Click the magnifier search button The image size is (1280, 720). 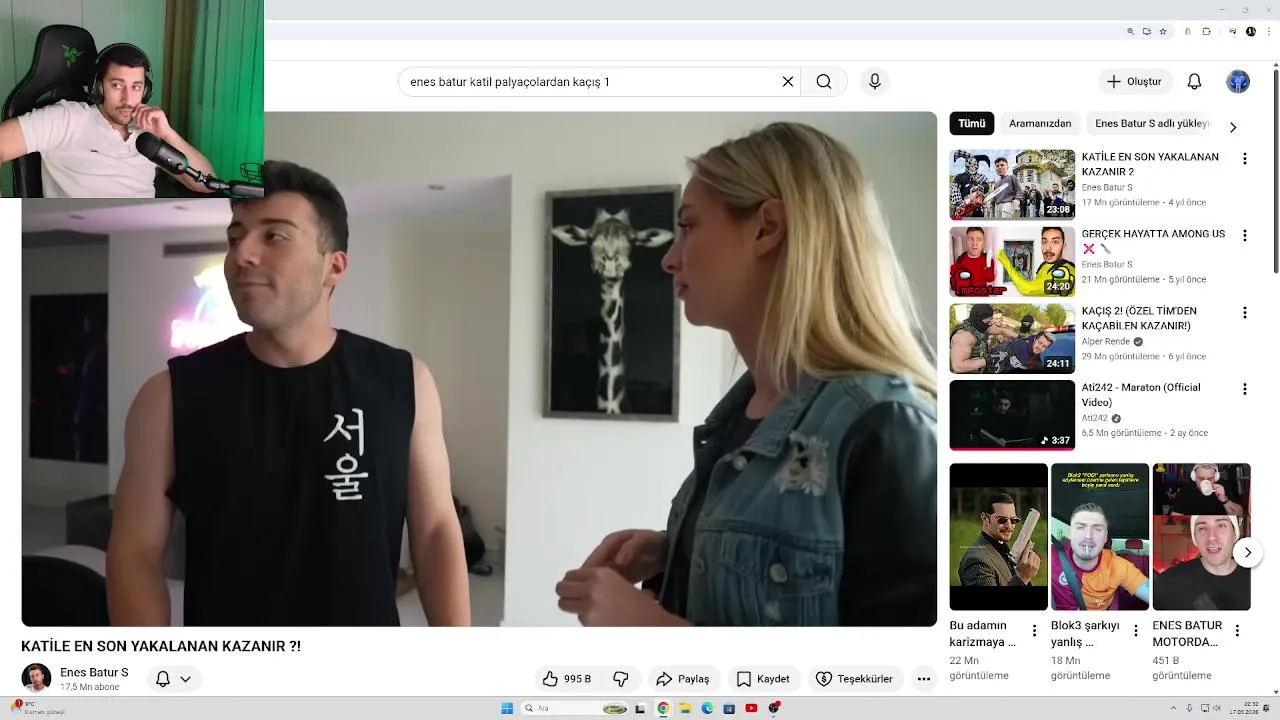coord(823,82)
